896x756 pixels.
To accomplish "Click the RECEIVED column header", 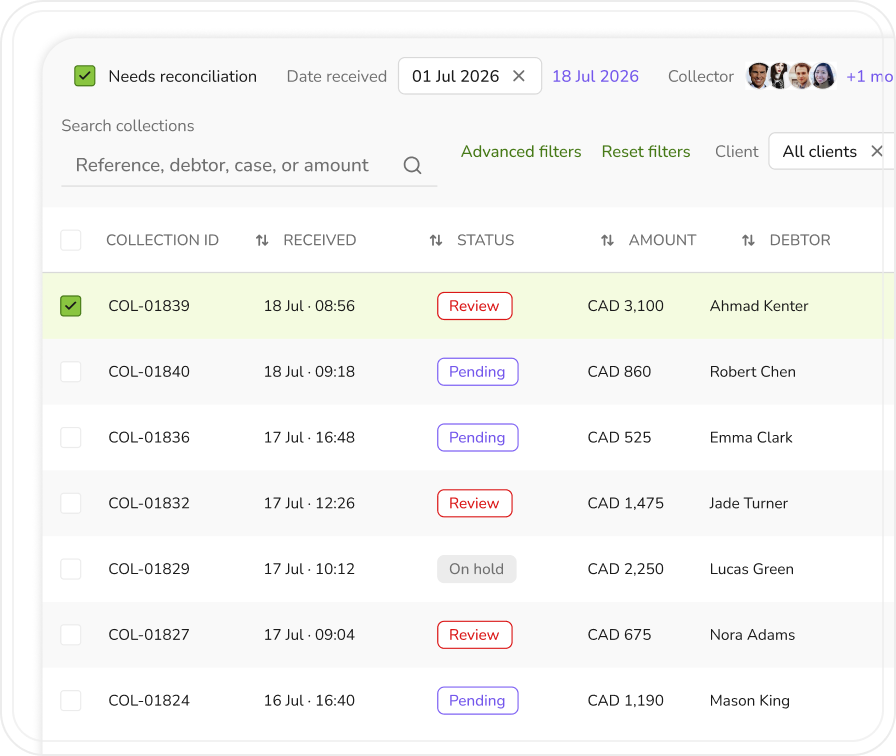I will (x=319, y=240).
